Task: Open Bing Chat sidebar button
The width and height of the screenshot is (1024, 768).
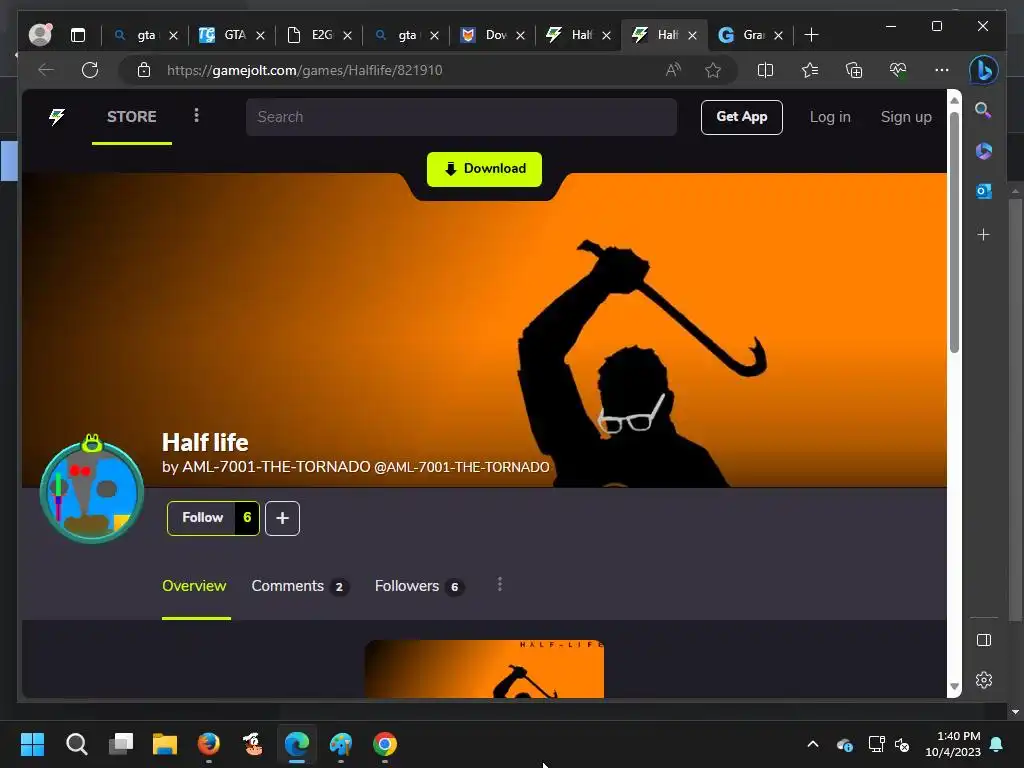Action: [984, 70]
